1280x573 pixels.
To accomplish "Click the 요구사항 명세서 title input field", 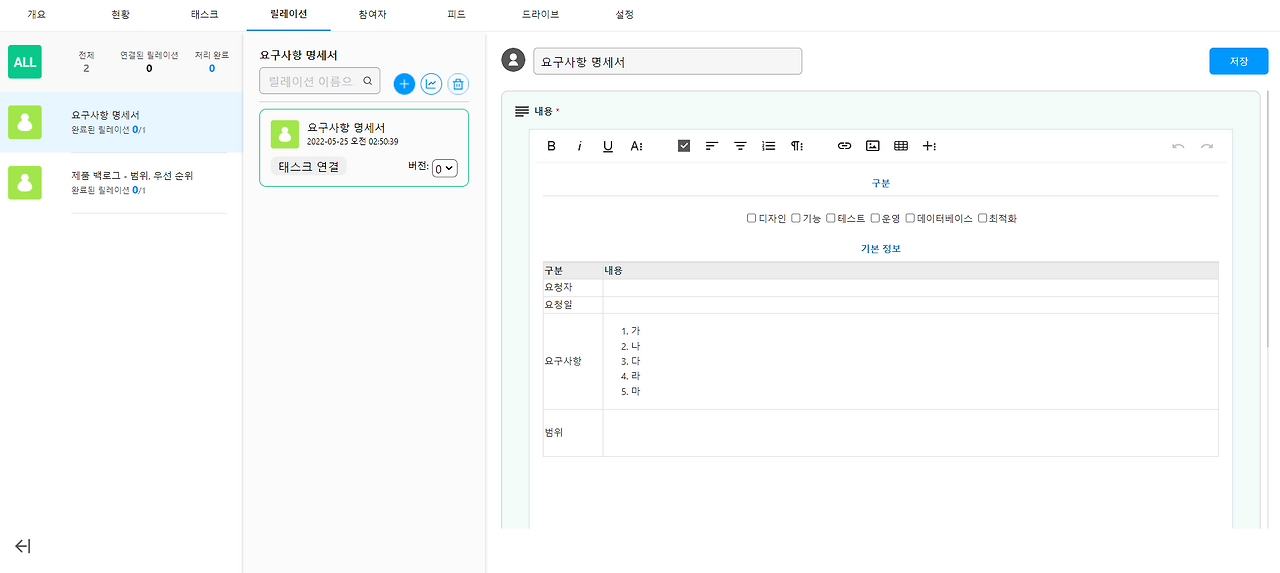I will [667, 61].
